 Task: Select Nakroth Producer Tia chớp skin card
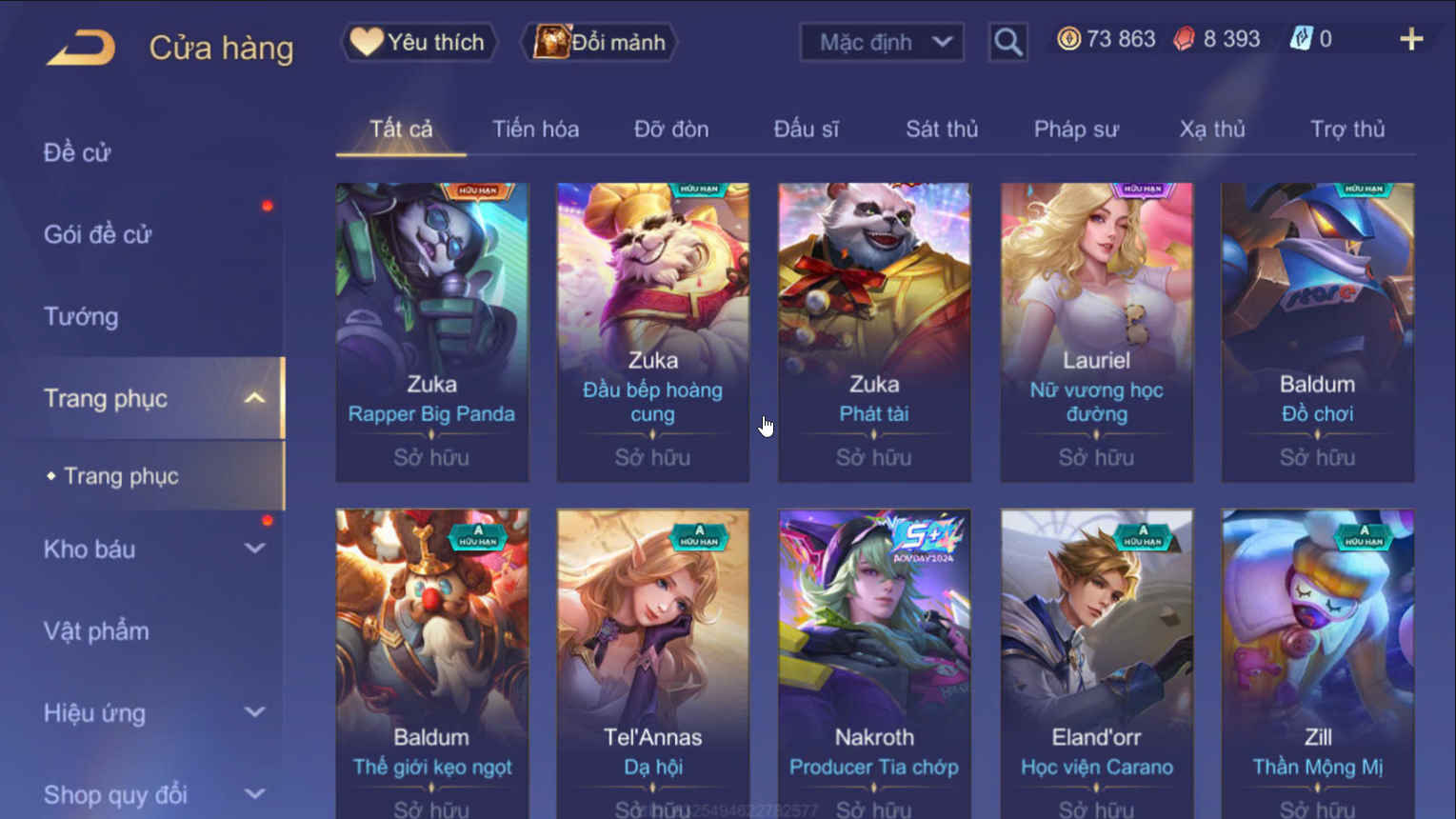point(874,664)
